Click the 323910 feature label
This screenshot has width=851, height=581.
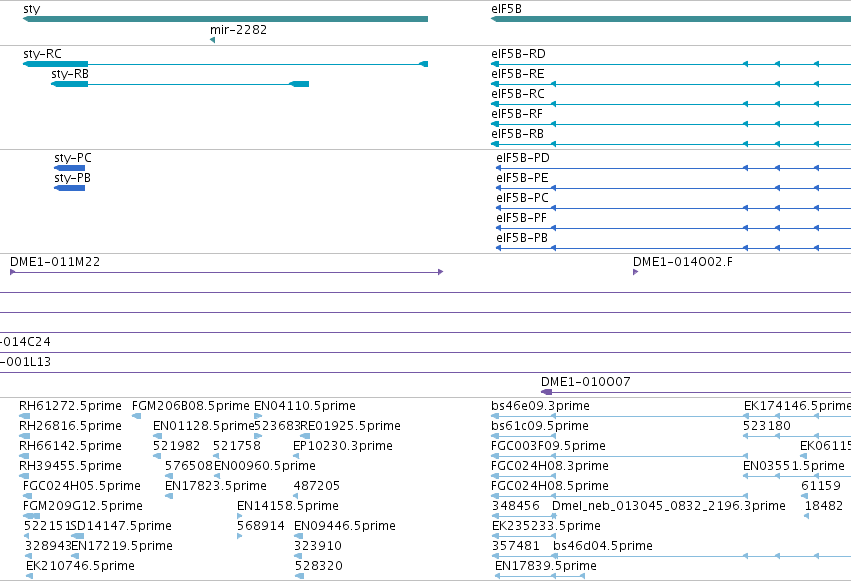318,546
